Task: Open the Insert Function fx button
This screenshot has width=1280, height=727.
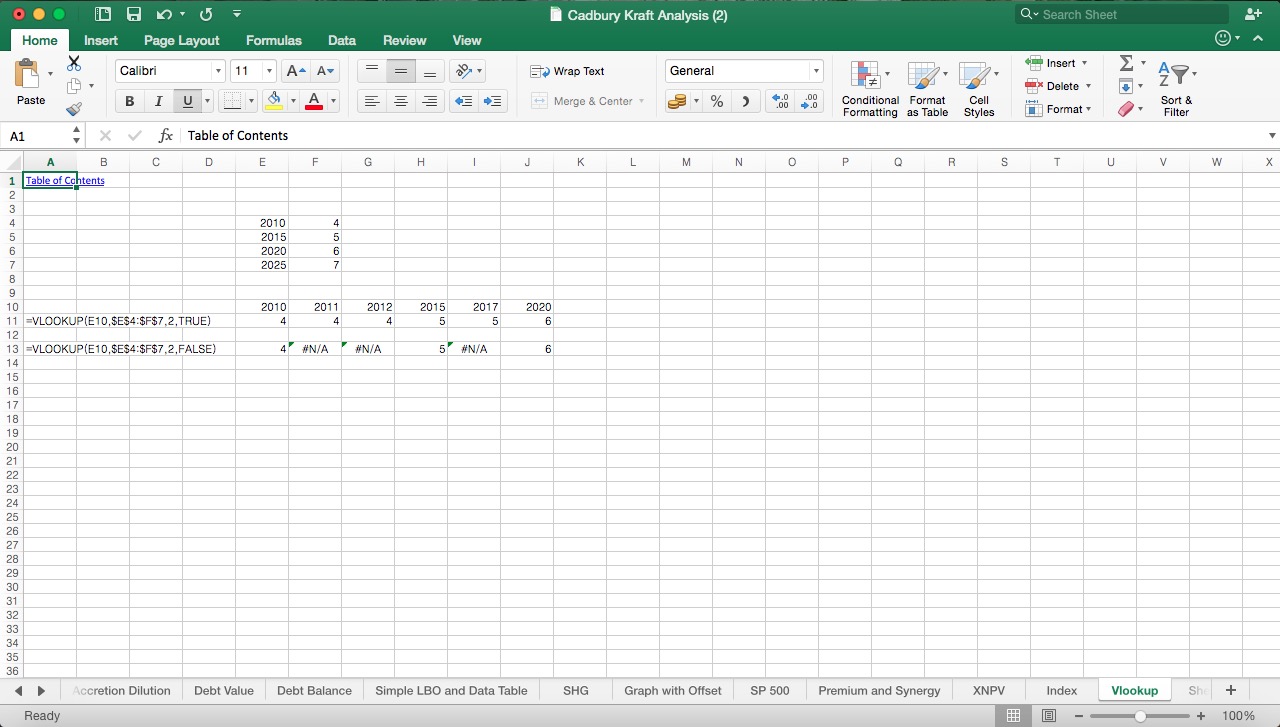Action: pos(166,135)
